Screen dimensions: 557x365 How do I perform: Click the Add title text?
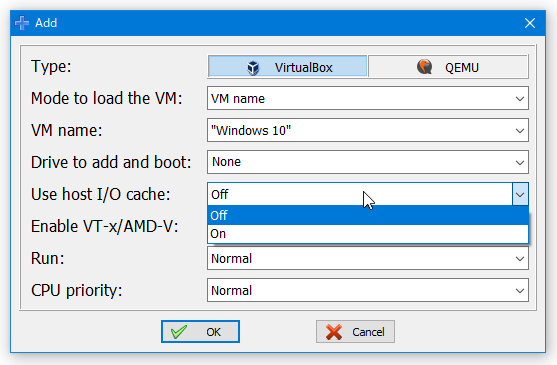46,23
